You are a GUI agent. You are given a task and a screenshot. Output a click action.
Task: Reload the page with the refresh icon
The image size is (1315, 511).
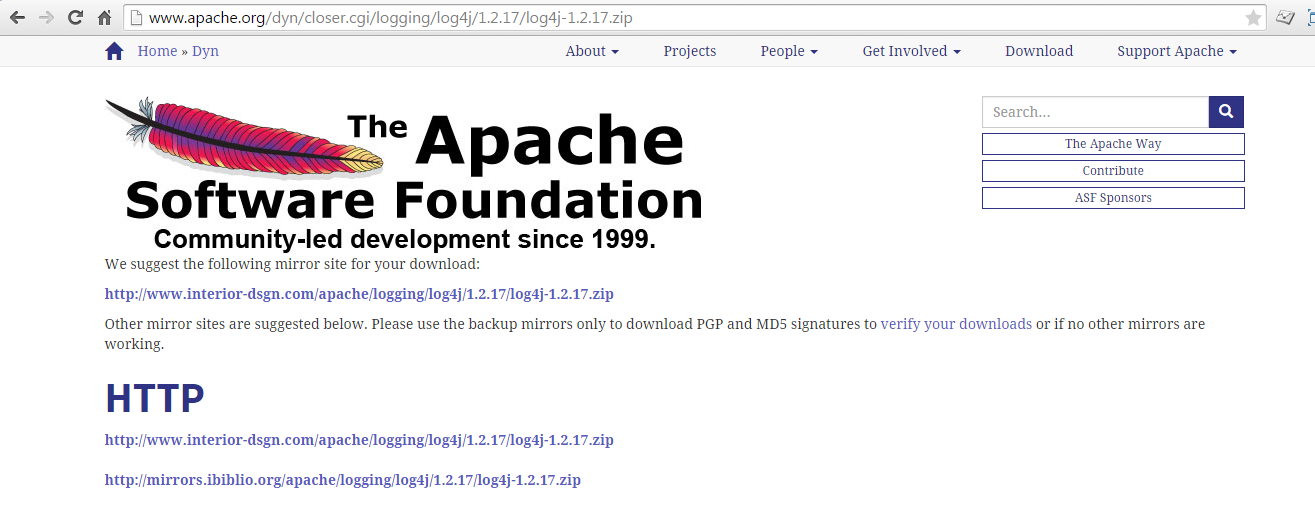tap(75, 18)
